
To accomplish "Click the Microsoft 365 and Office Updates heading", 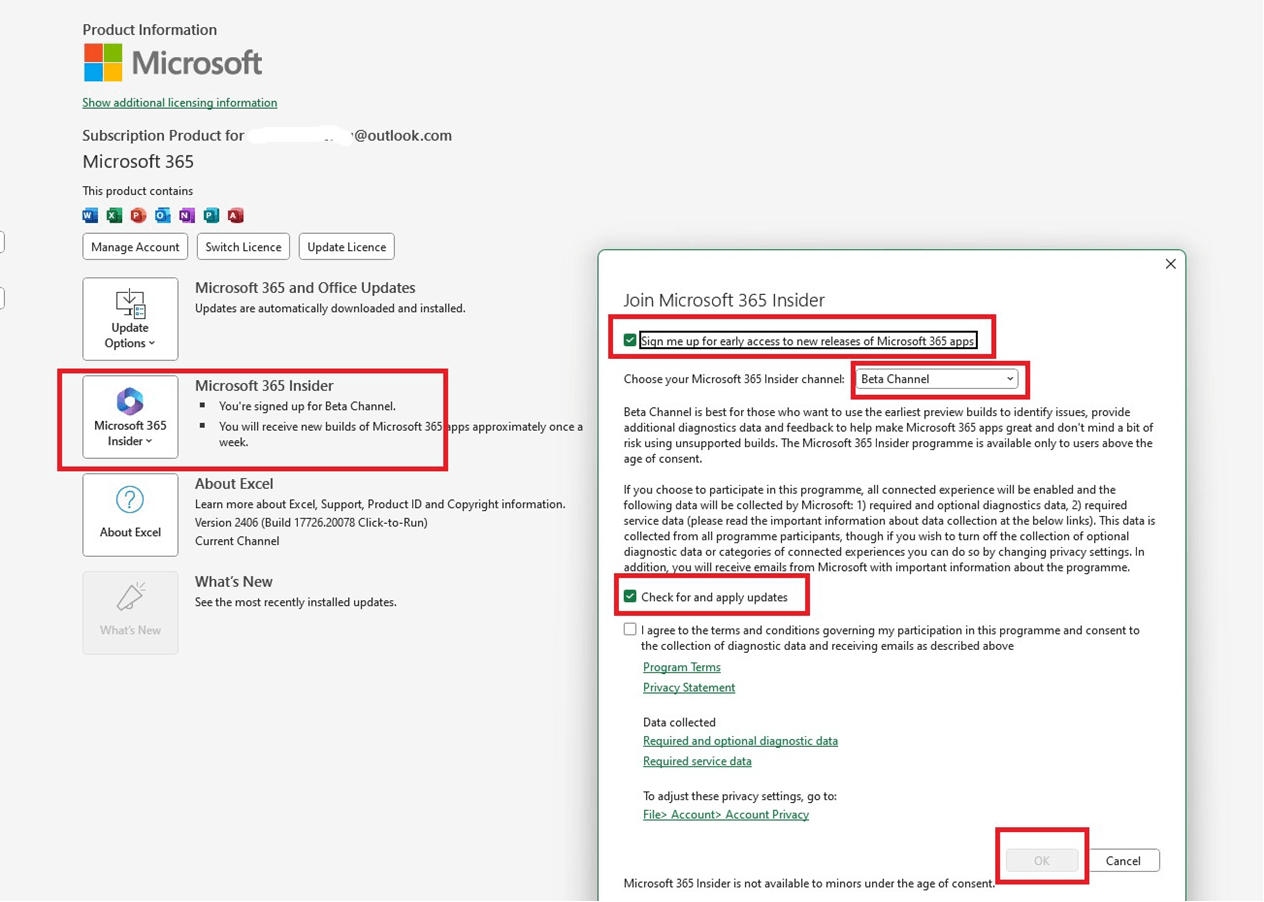I will (305, 288).
